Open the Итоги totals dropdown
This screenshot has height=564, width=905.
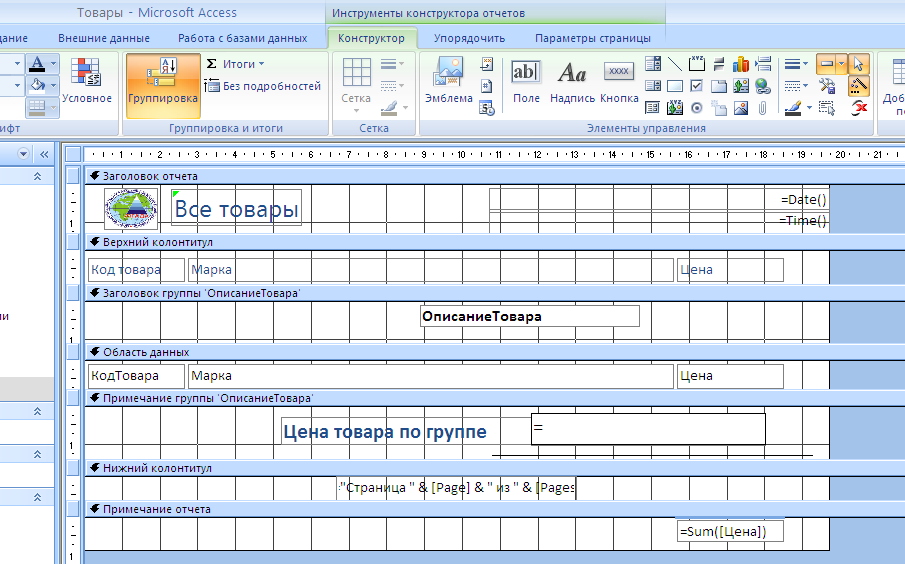[235, 64]
